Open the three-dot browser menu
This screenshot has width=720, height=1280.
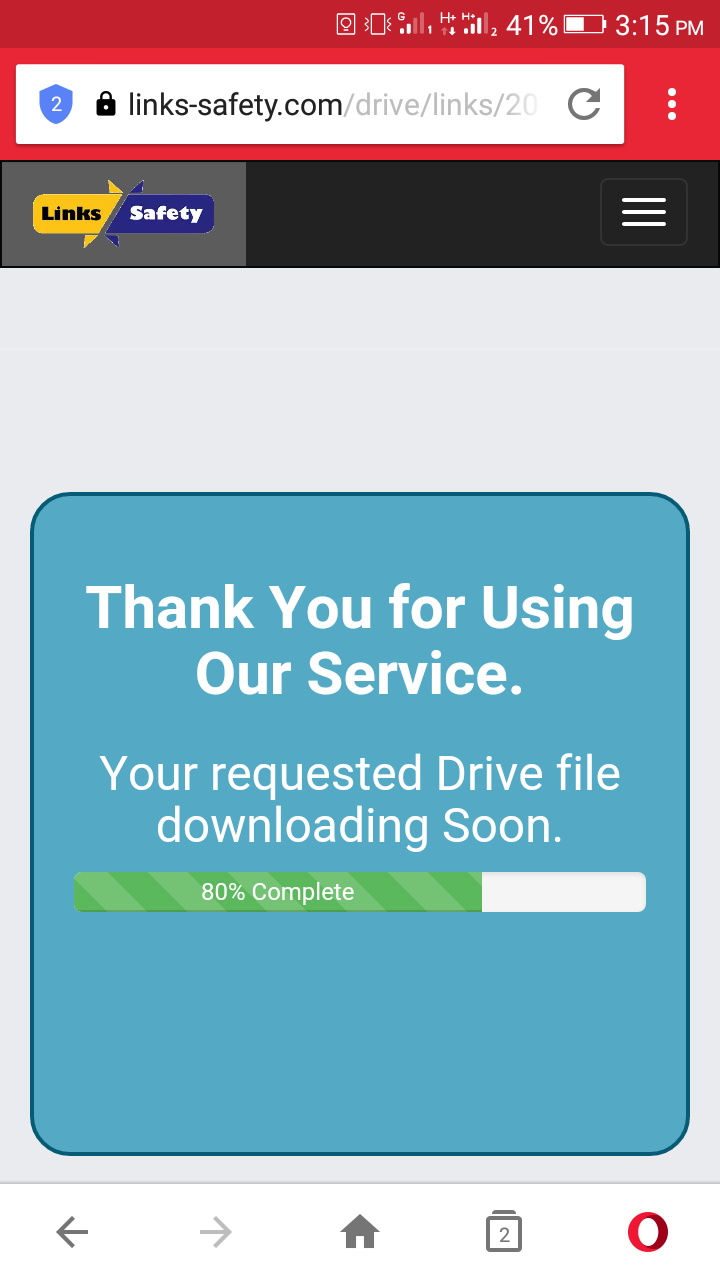coord(672,104)
